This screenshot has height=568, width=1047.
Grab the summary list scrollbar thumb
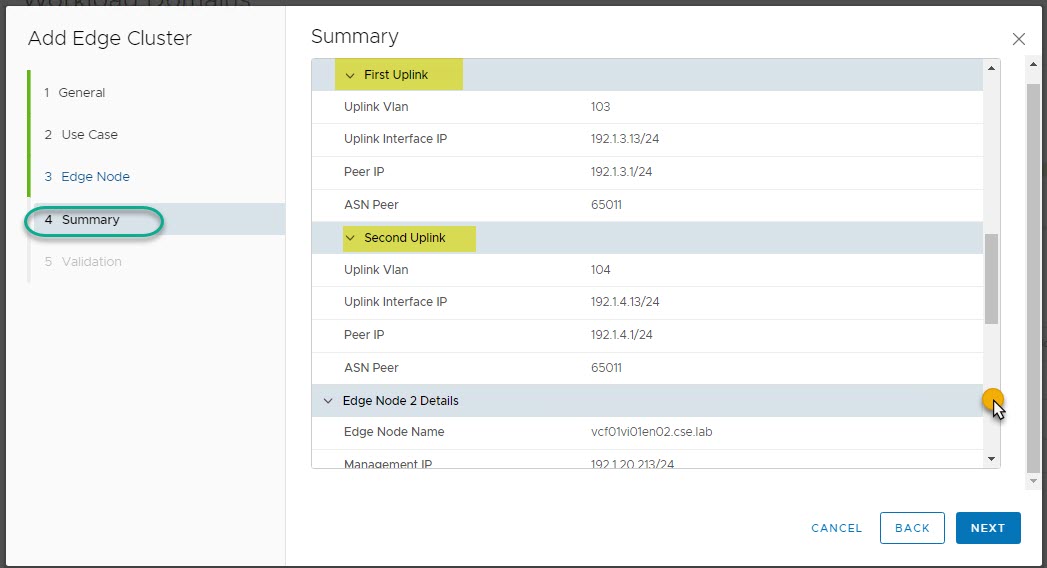(x=991, y=278)
